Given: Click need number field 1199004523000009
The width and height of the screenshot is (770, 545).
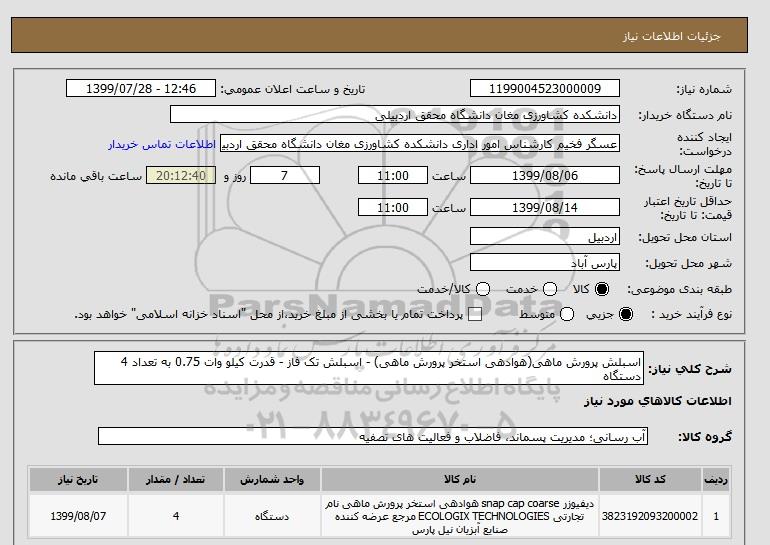Looking at the screenshot, I should [x=545, y=88].
